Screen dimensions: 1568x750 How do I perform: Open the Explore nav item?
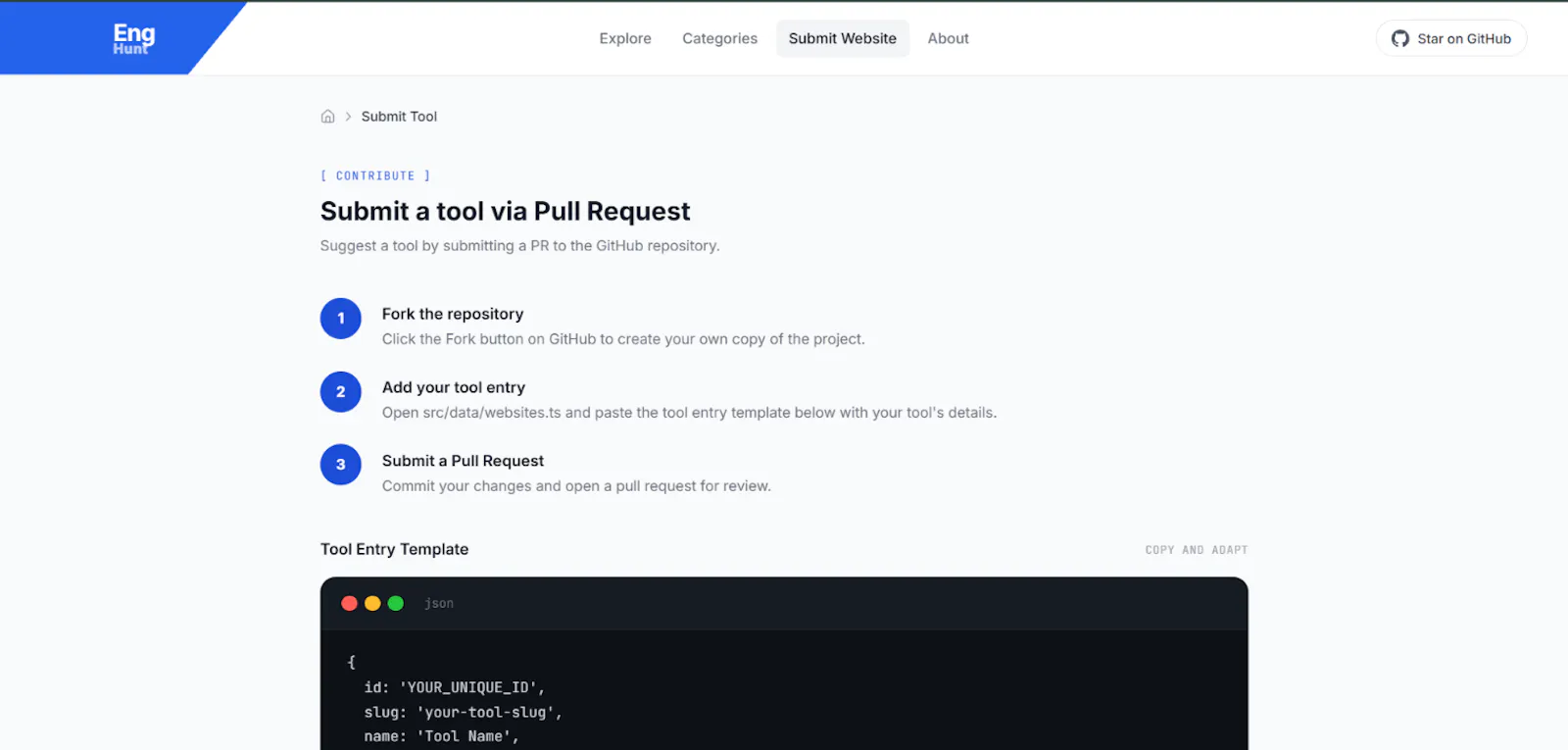tap(625, 38)
